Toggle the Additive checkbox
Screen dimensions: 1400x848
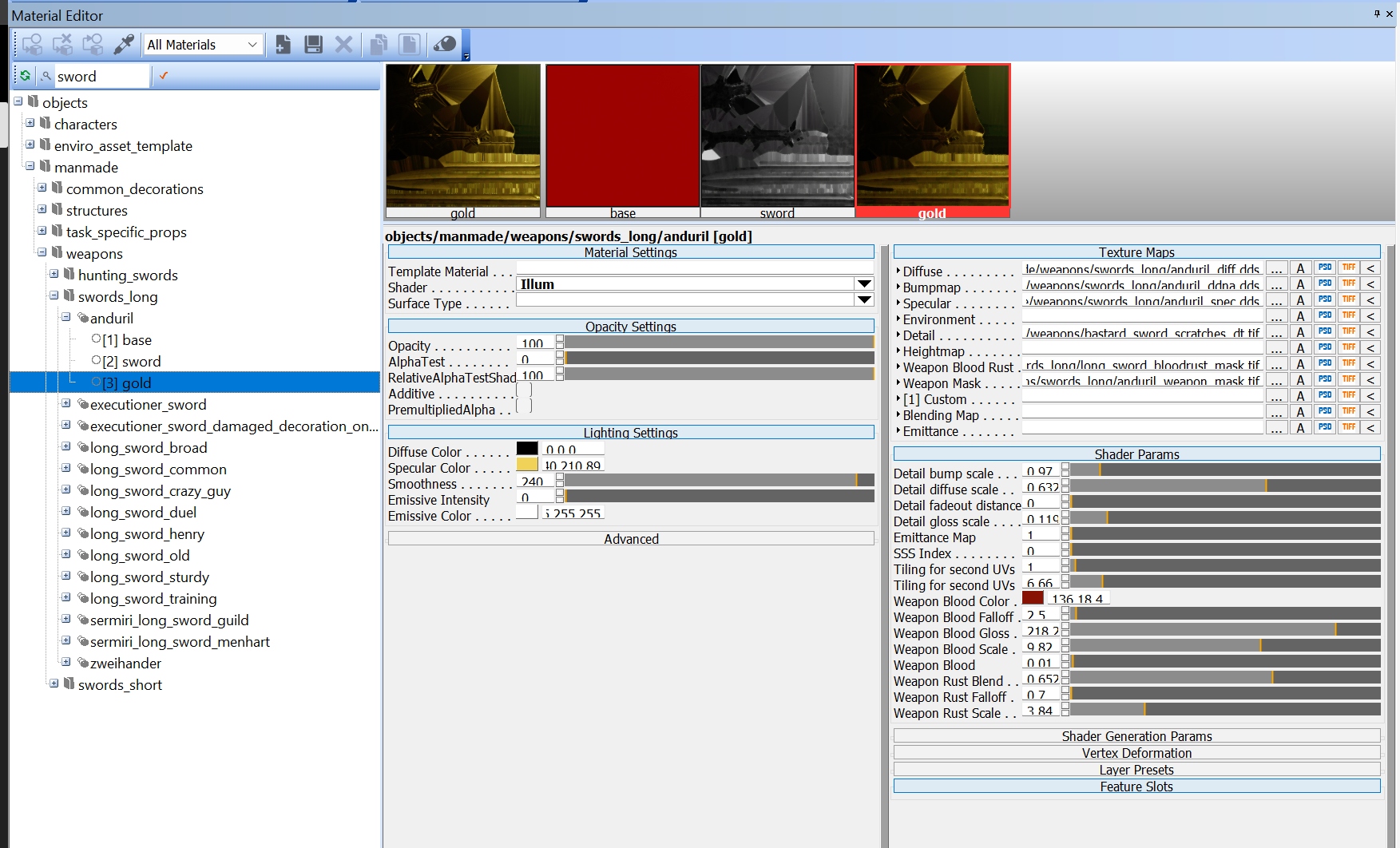coord(524,390)
